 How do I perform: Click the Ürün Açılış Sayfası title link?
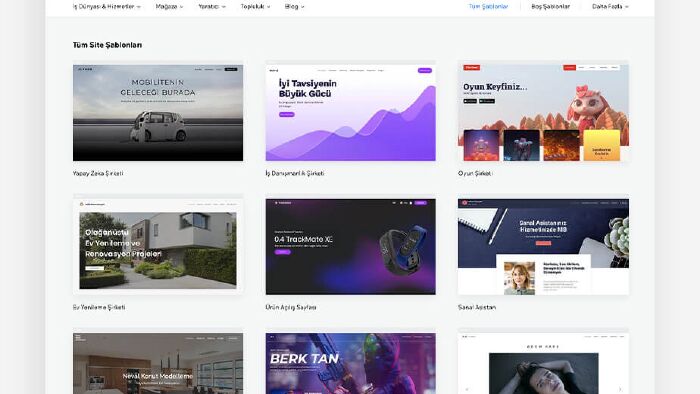click(291, 307)
